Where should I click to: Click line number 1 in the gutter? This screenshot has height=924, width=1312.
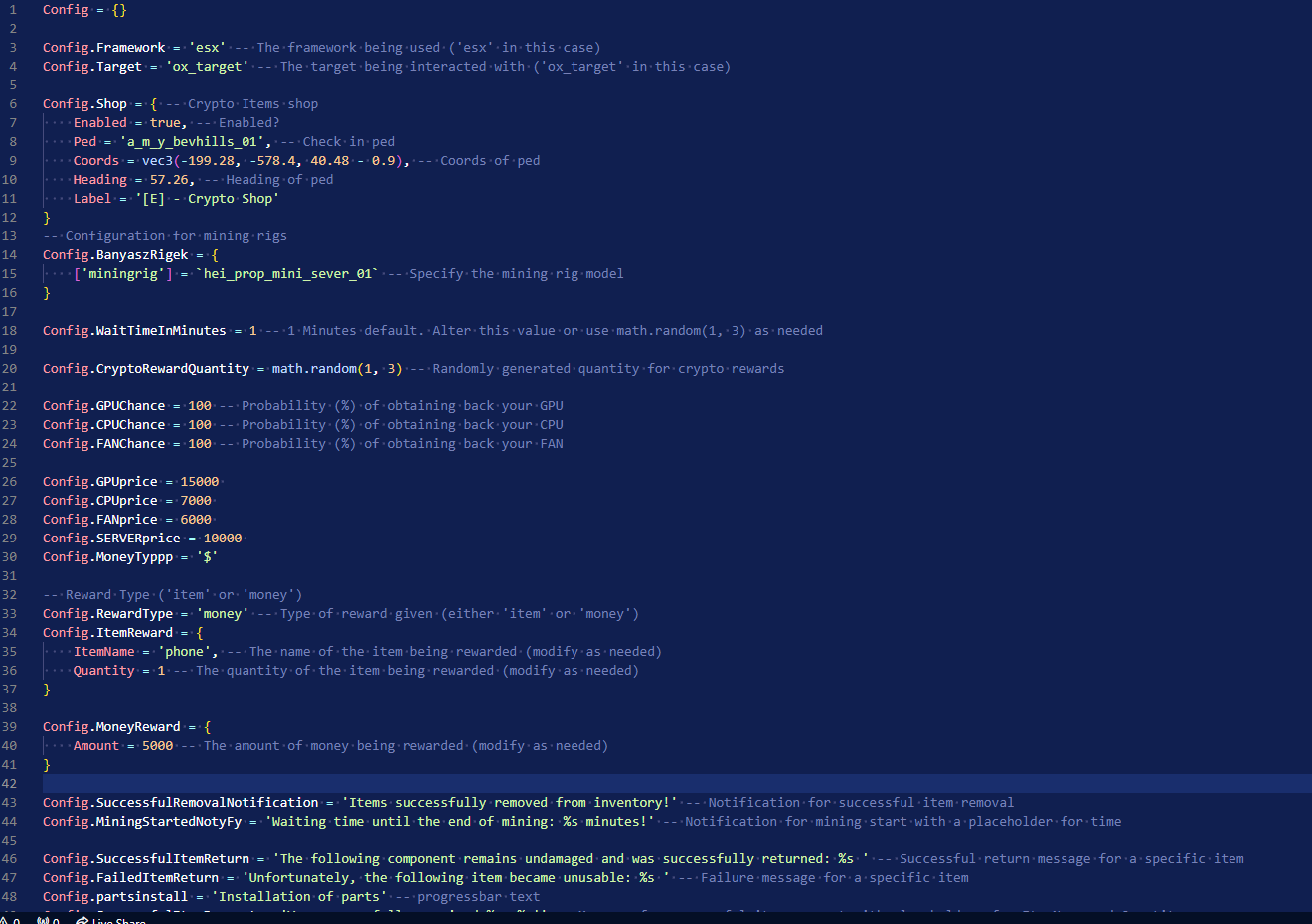[x=13, y=10]
